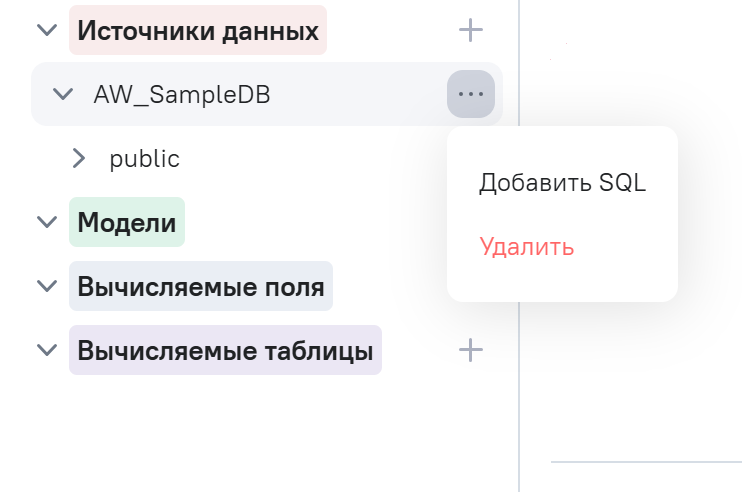Select the public schema item

[x=144, y=158]
